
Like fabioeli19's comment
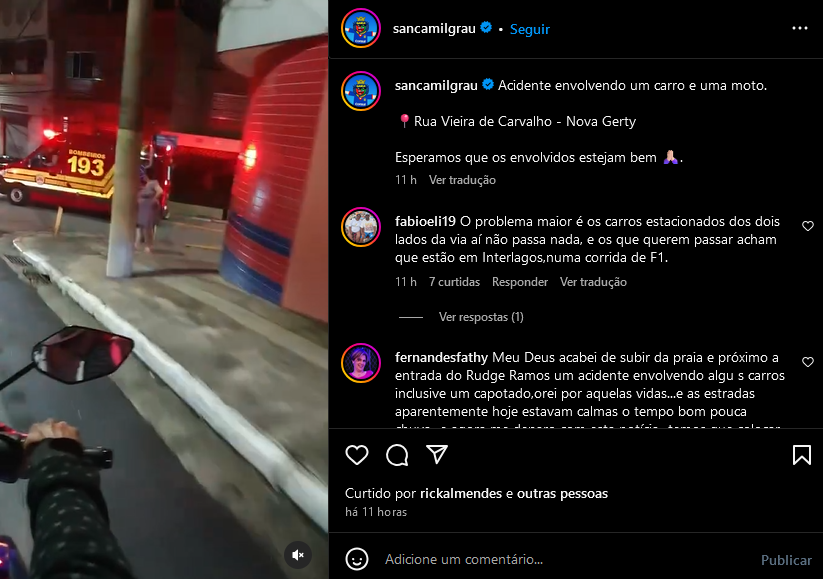click(808, 226)
